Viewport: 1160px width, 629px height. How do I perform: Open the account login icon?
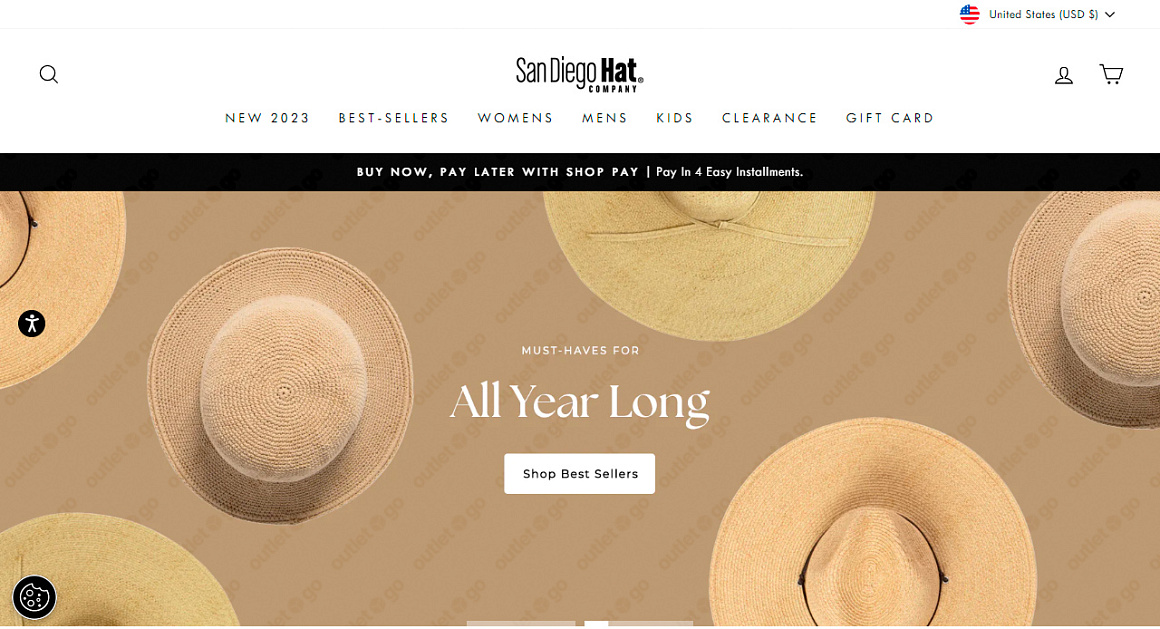click(1063, 75)
